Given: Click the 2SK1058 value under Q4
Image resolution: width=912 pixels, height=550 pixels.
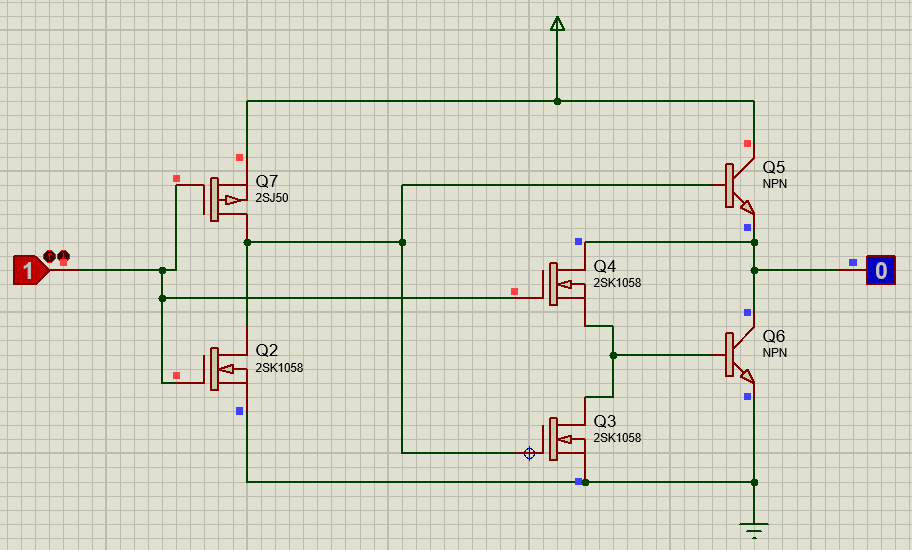Looking at the screenshot, I should [617, 283].
